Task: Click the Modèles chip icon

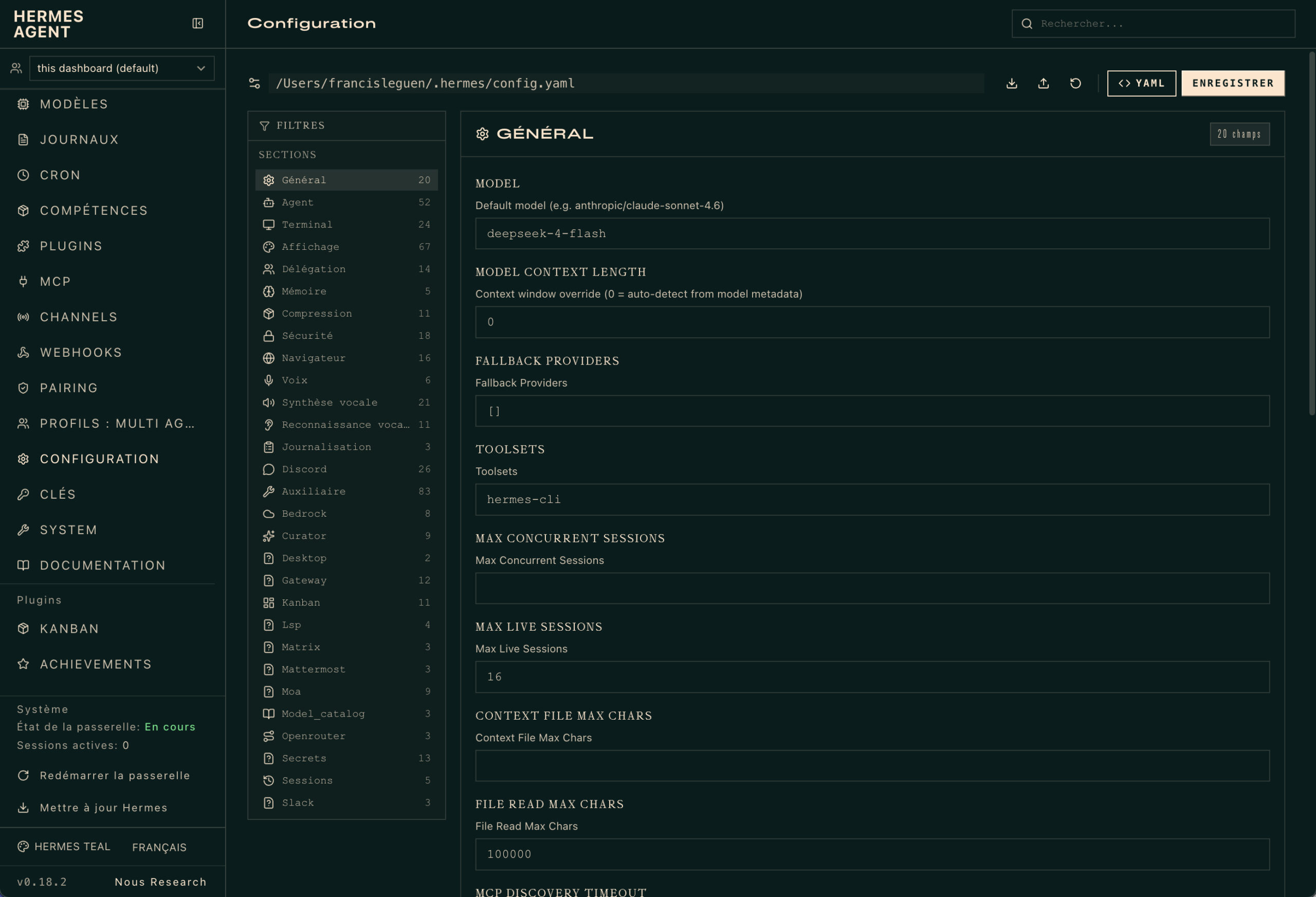Action: pyautogui.click(x=23, y=104)
